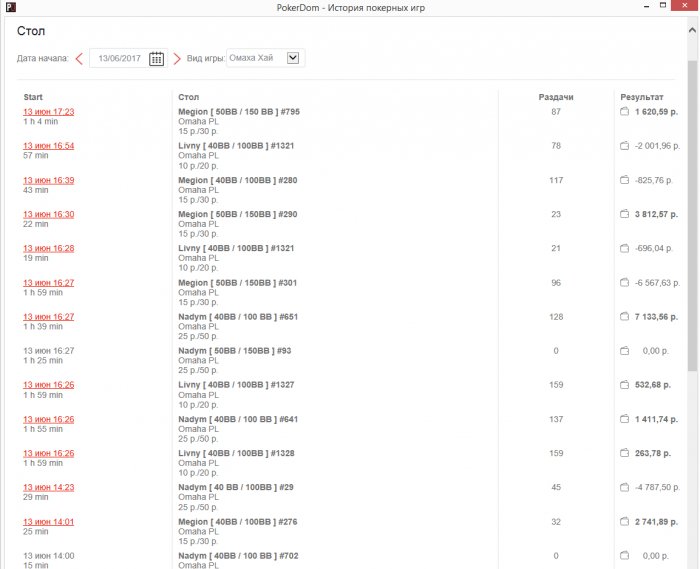
Task: Click hand icon beside 7 133,56 р. result
Action: point(624,317)
